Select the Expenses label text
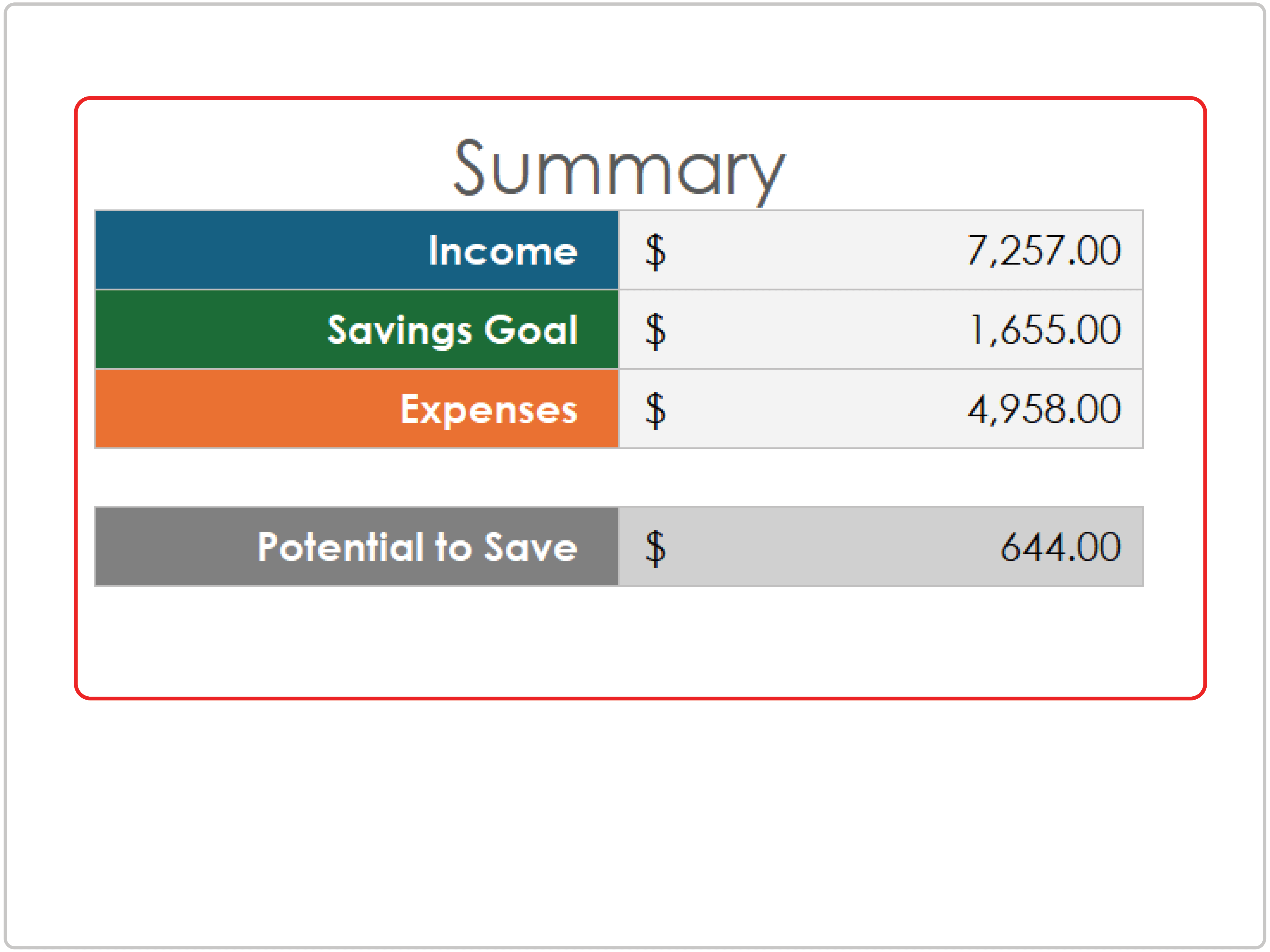This screenshot has width=1270, height=952. pyautogui.click(x=489, y=409)
